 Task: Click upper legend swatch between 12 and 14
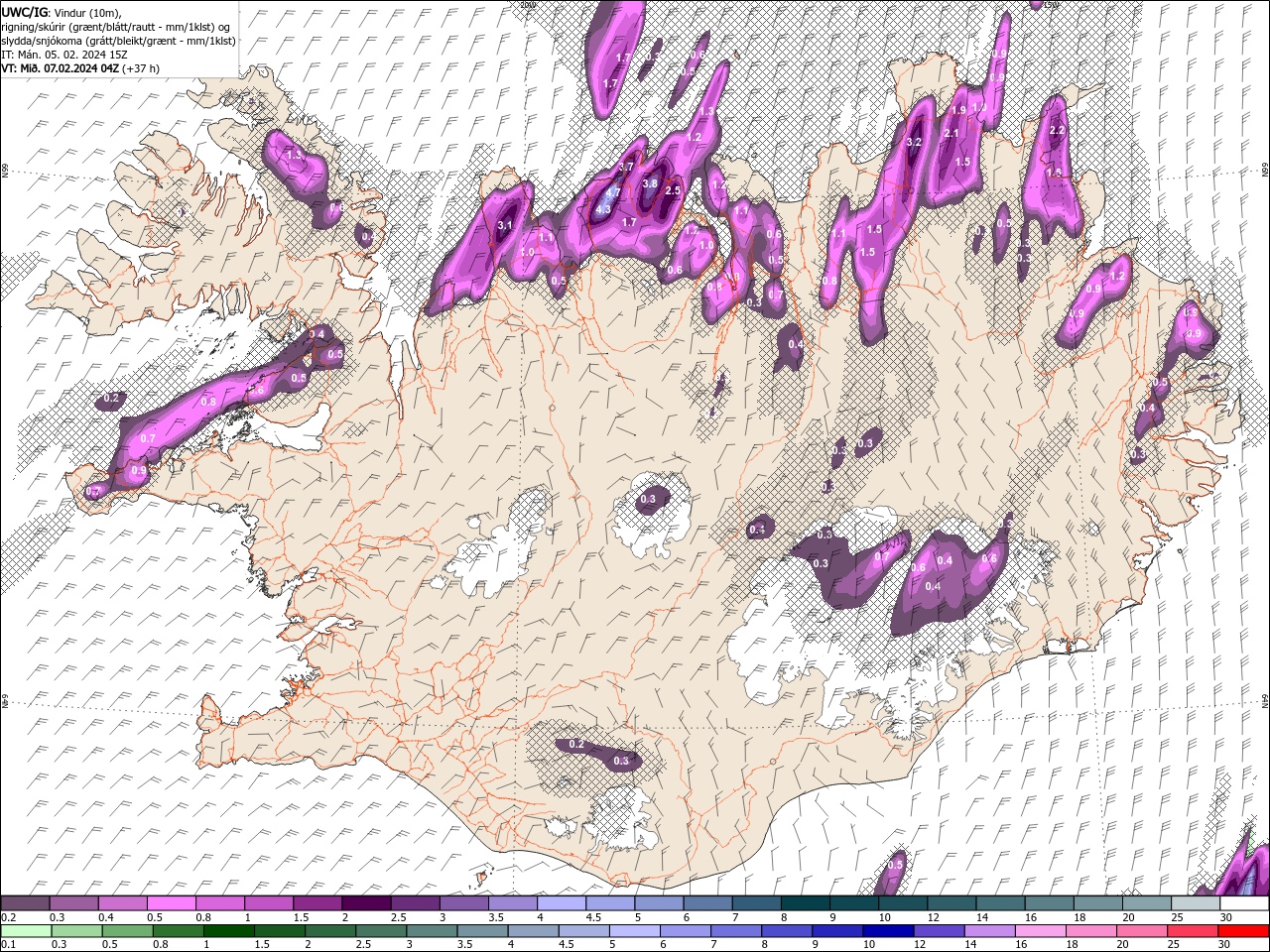(x=952, y=903)
